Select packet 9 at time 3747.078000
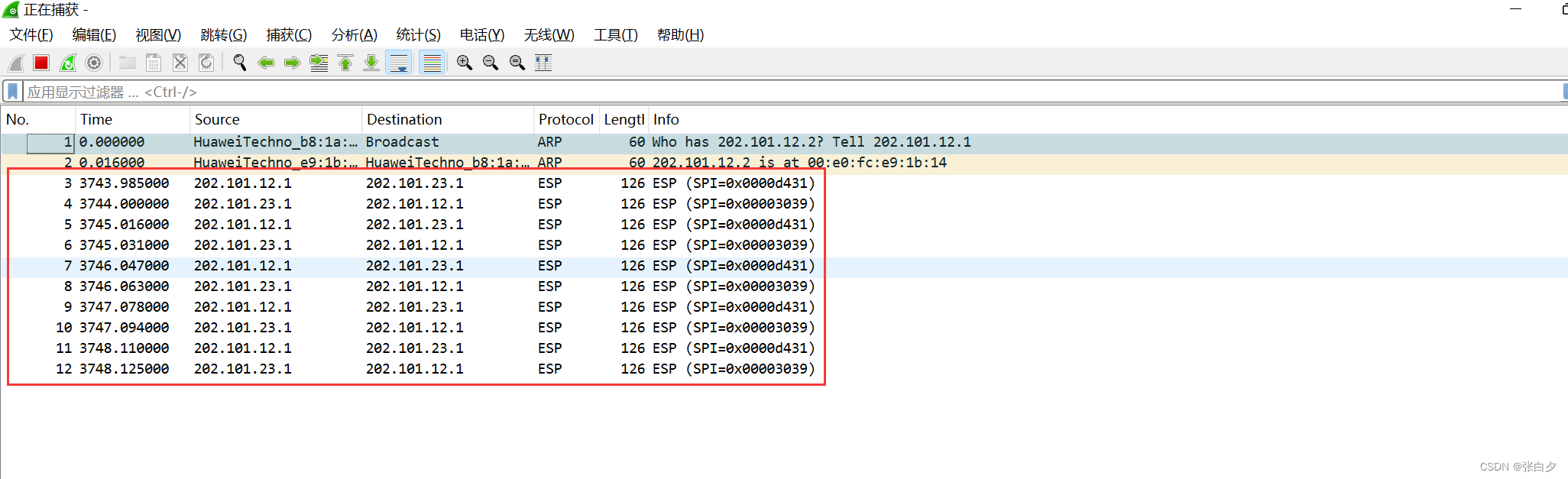The image size is (1568, 479). coord(784,307)
